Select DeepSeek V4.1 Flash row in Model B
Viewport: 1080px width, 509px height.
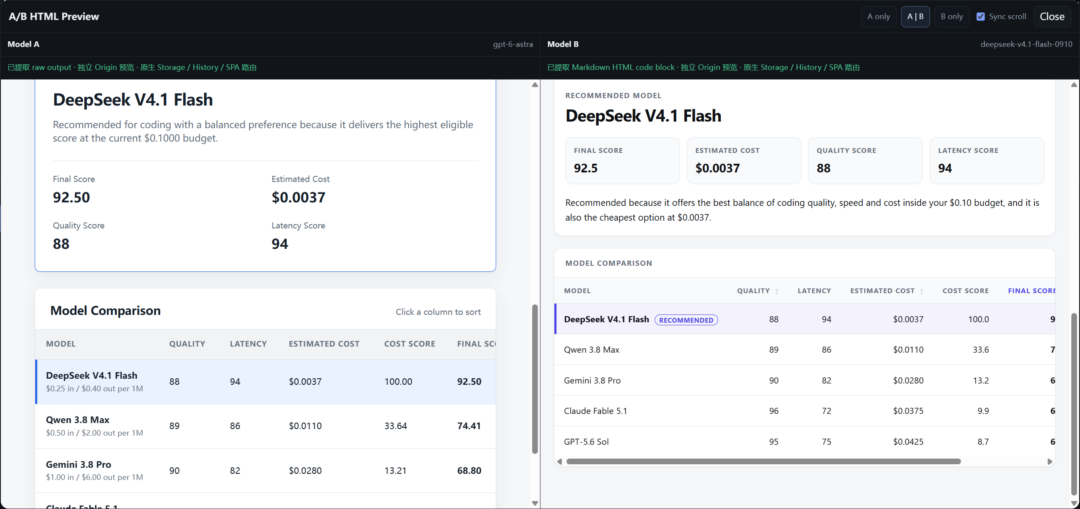pyautogui.click(x=804, y=320)
